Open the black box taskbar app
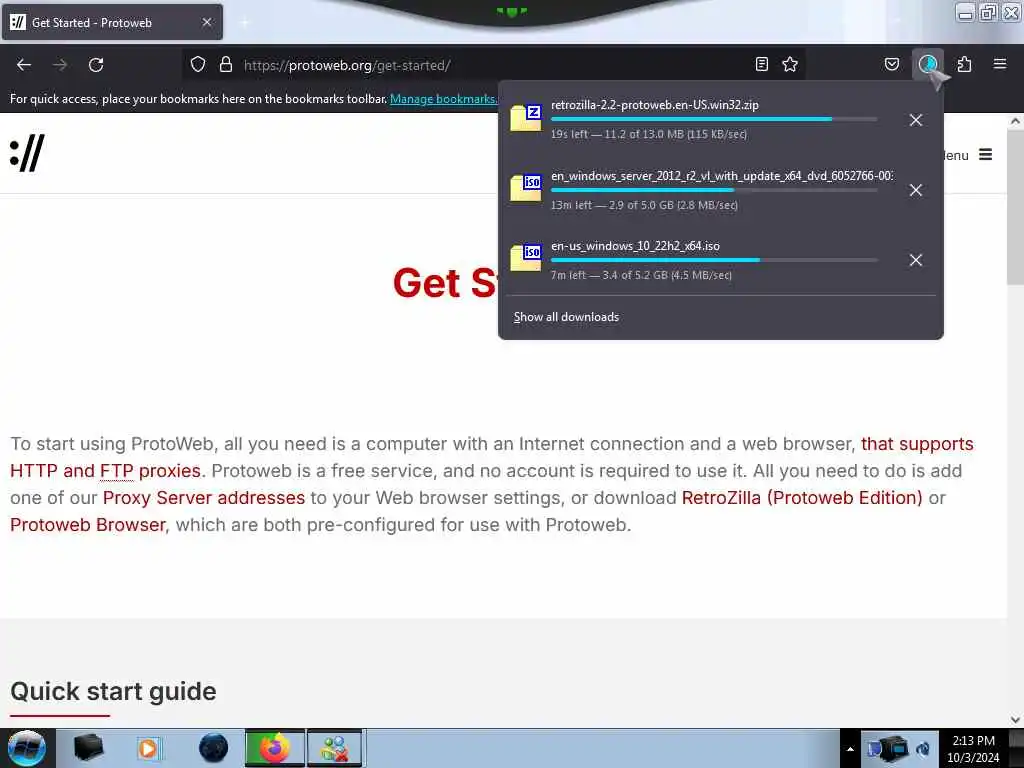This screenshot has width=1024, height=768. tap(88, 748)
